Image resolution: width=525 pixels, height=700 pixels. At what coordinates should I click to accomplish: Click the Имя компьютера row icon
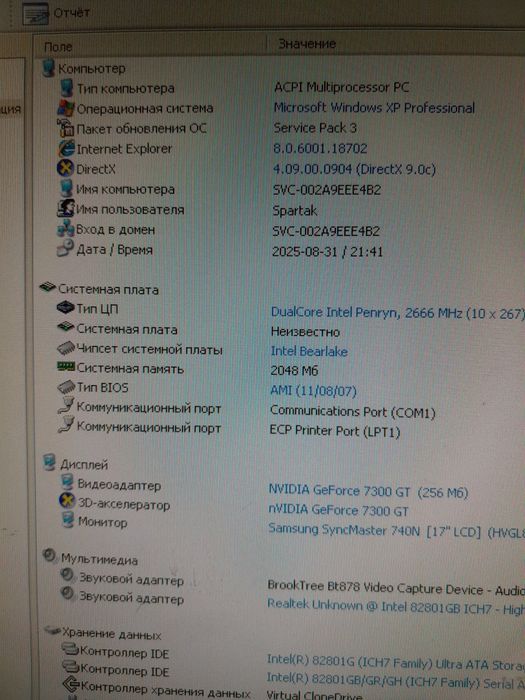(x=66, y=188)
